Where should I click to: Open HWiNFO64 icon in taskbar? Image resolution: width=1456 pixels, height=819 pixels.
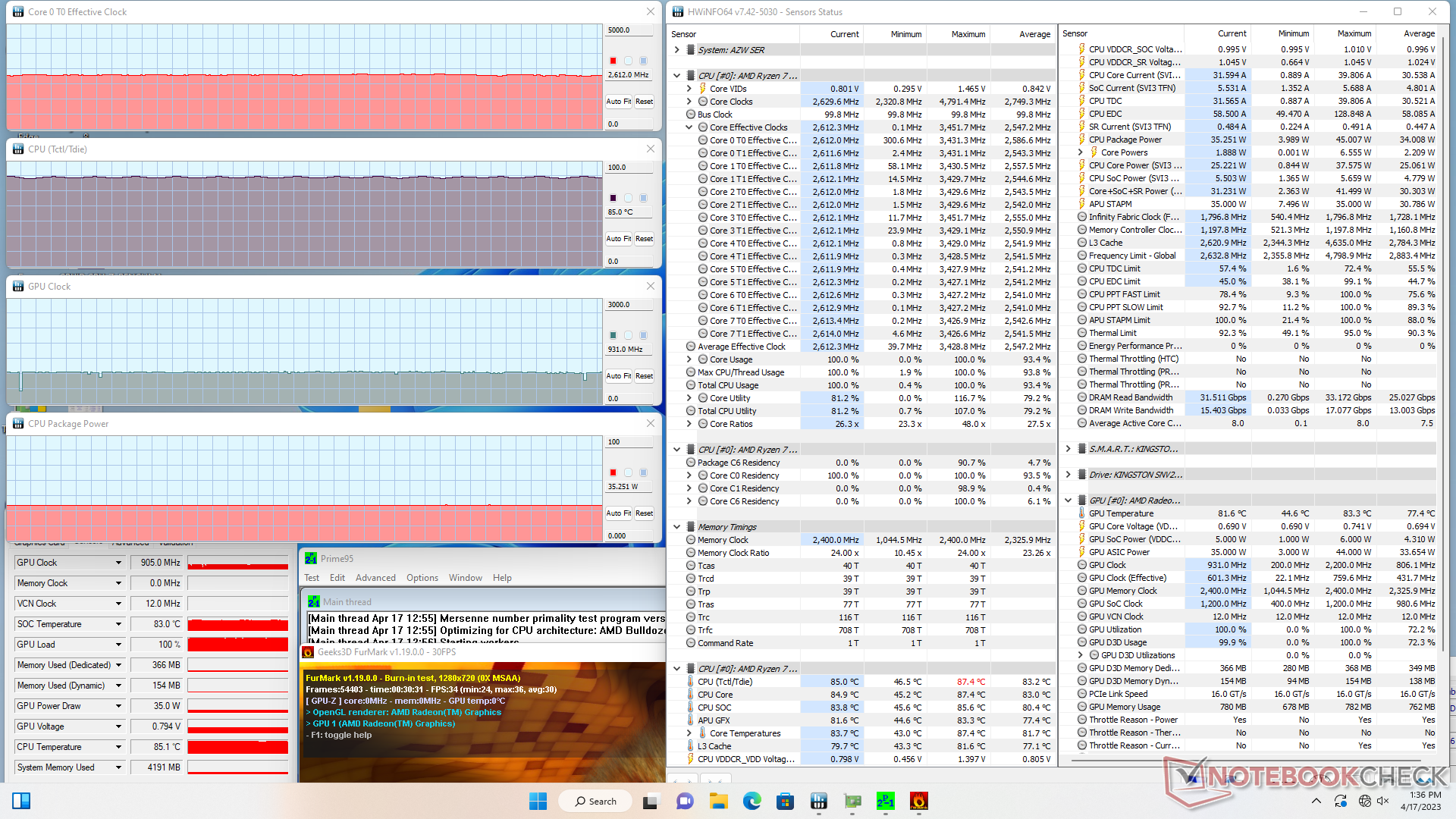(818, 801)
